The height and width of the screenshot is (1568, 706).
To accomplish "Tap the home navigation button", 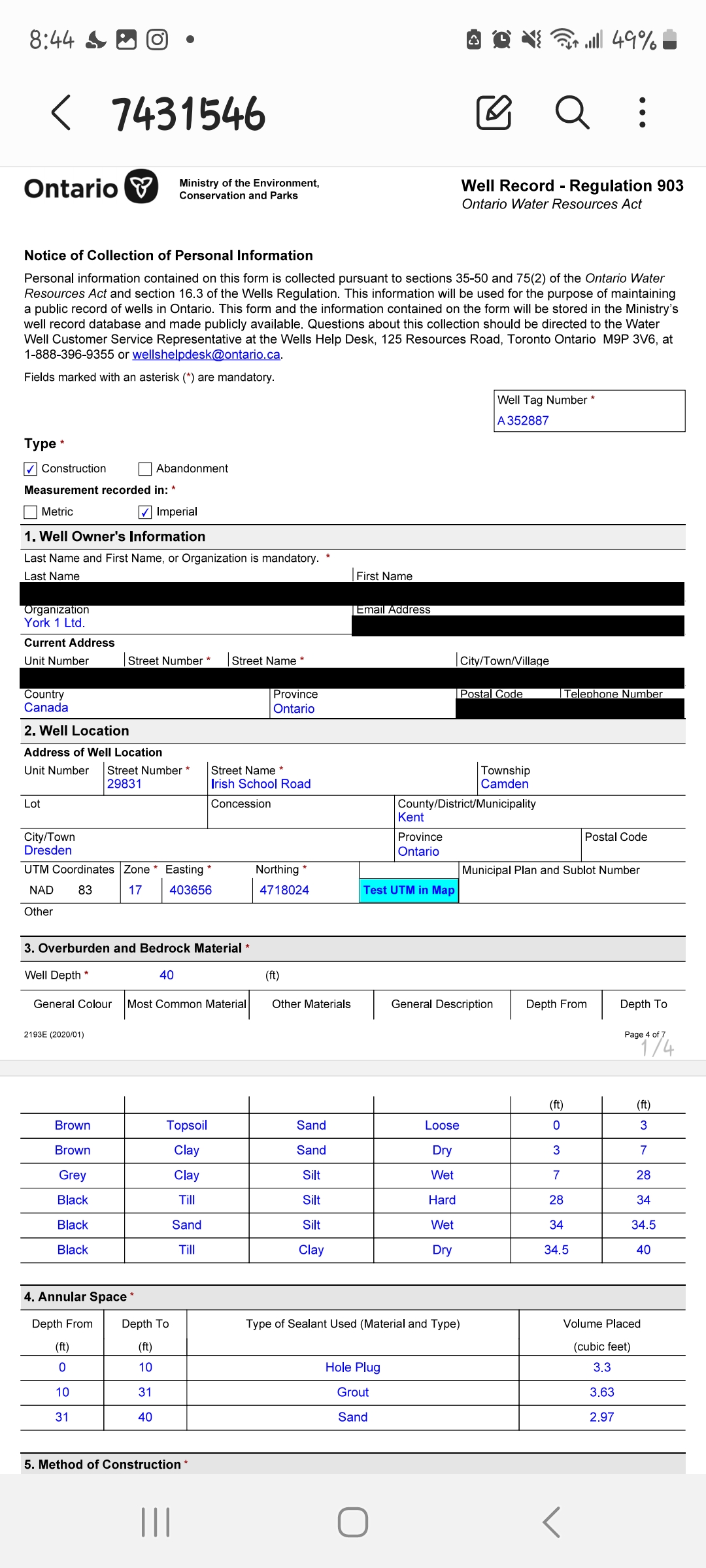I will click(353, 1522).
